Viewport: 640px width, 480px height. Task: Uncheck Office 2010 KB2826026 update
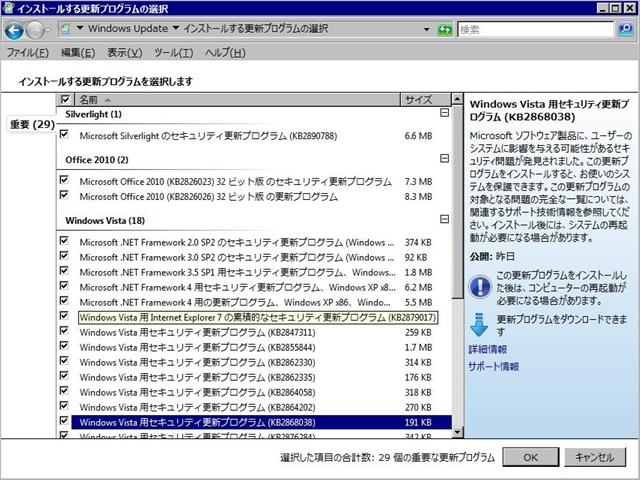[x=64, y=195]
